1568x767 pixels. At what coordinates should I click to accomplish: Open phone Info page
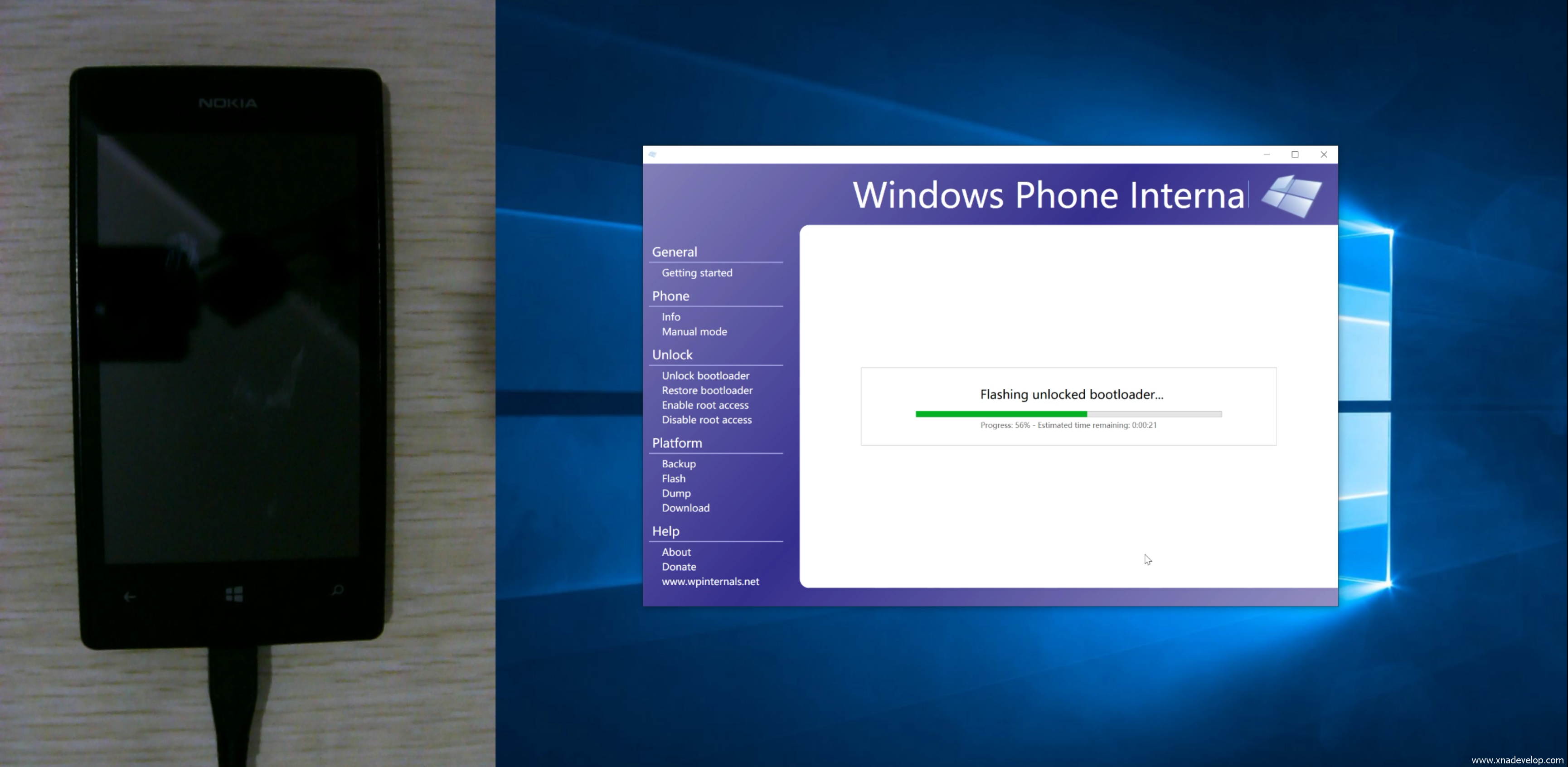(671, 316)
